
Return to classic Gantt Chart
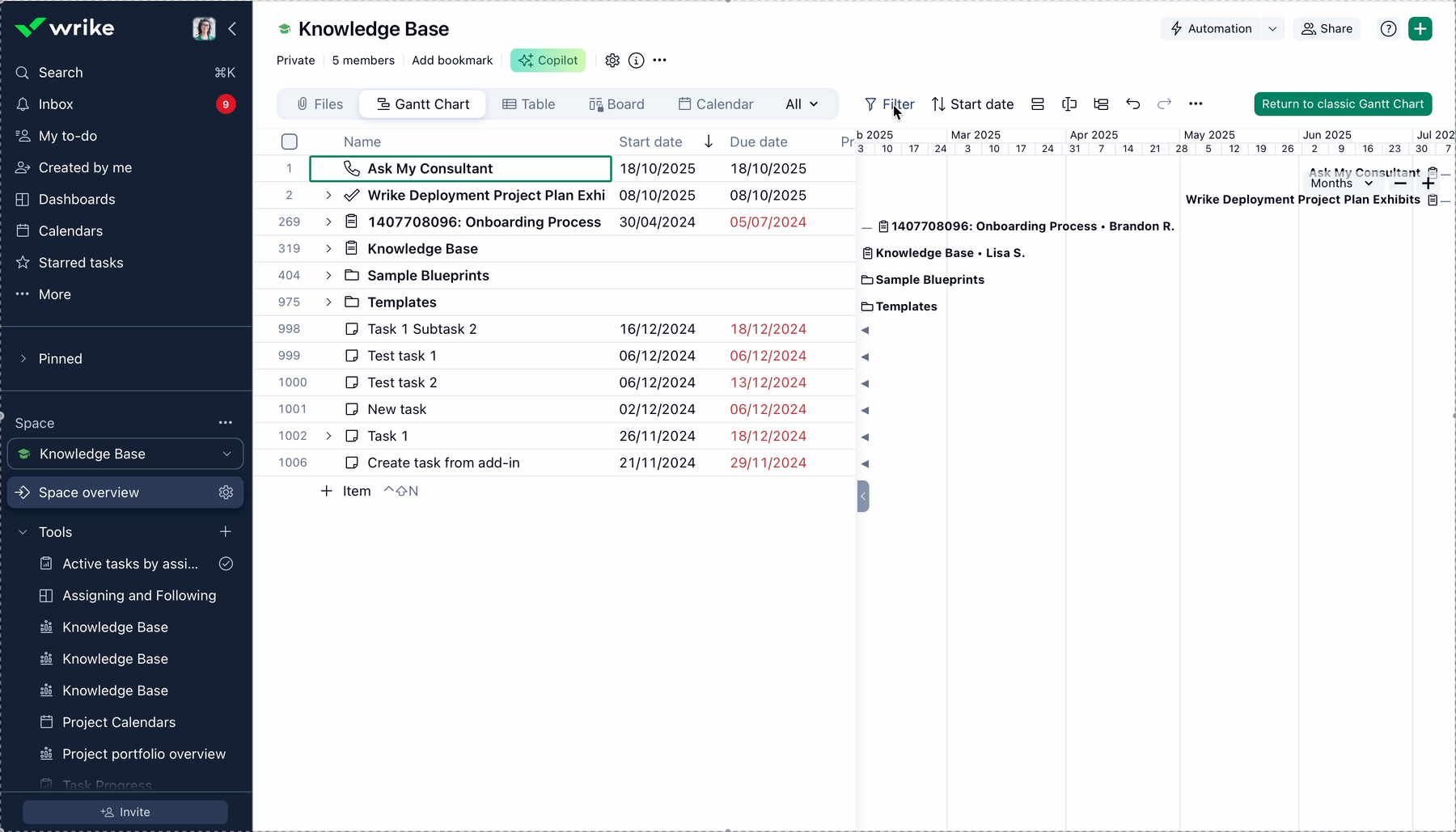pos(1343,103)
